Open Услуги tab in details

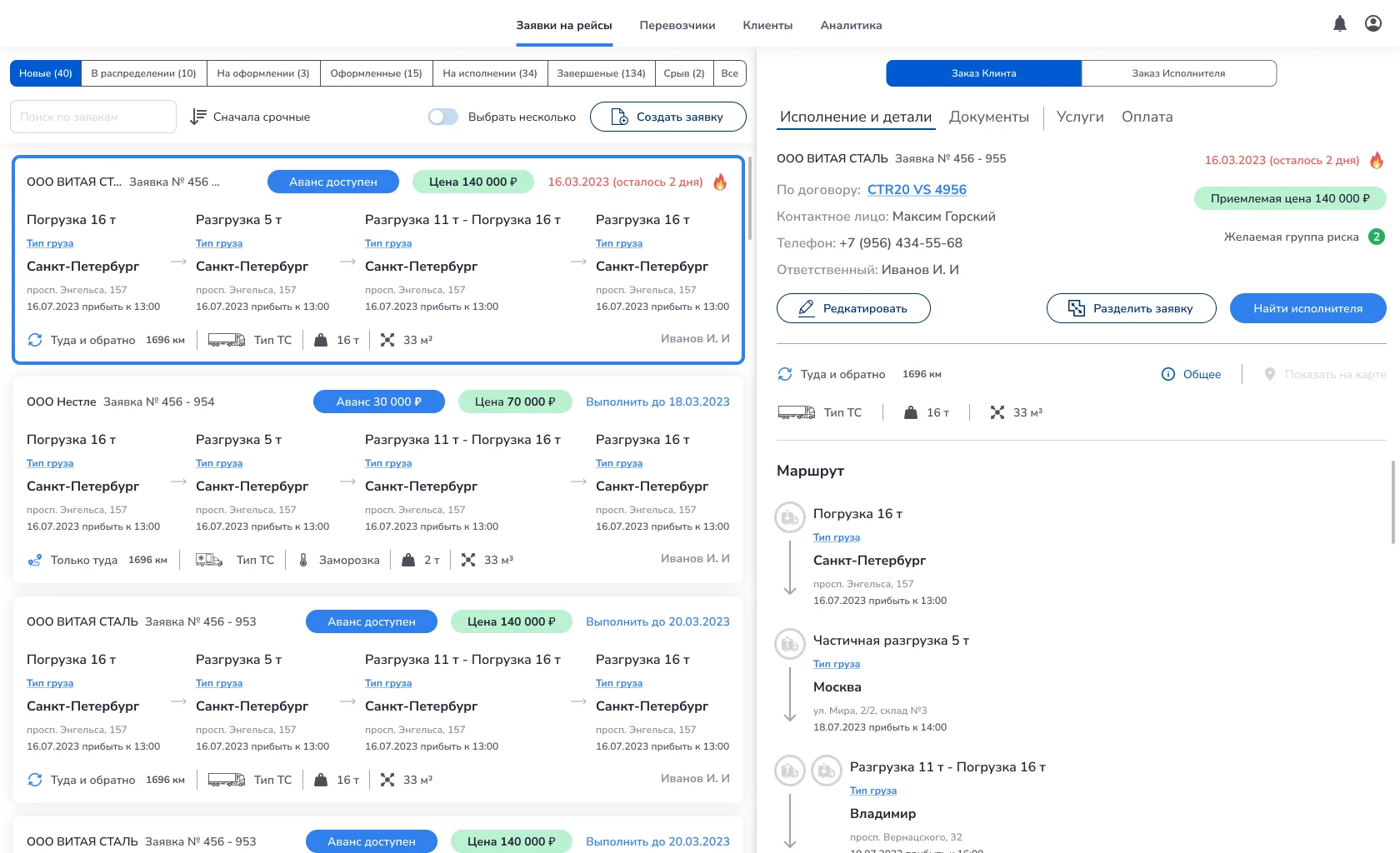[1080, 117]
